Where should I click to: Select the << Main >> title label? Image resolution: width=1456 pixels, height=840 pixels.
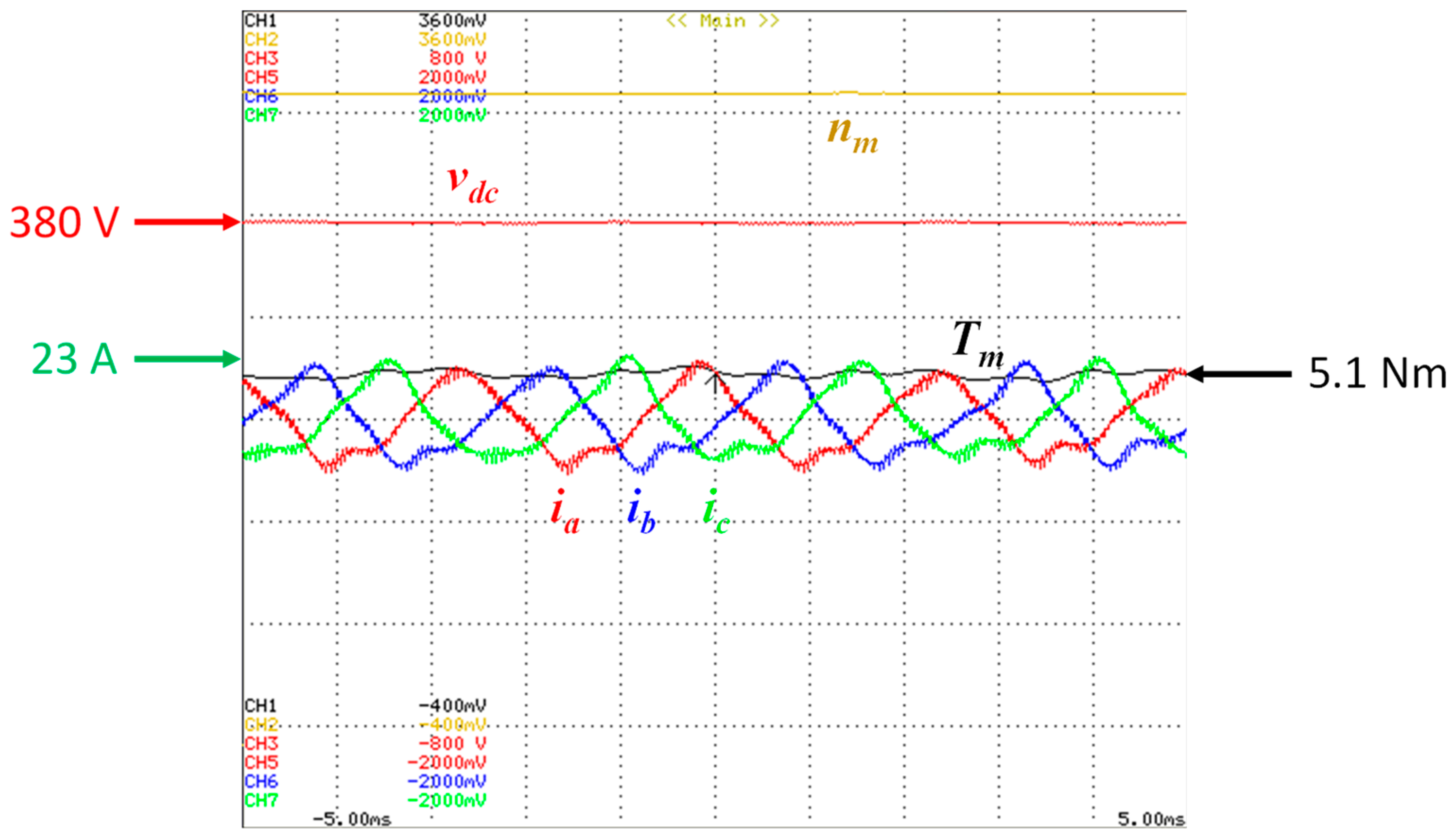tap(722, 21)
